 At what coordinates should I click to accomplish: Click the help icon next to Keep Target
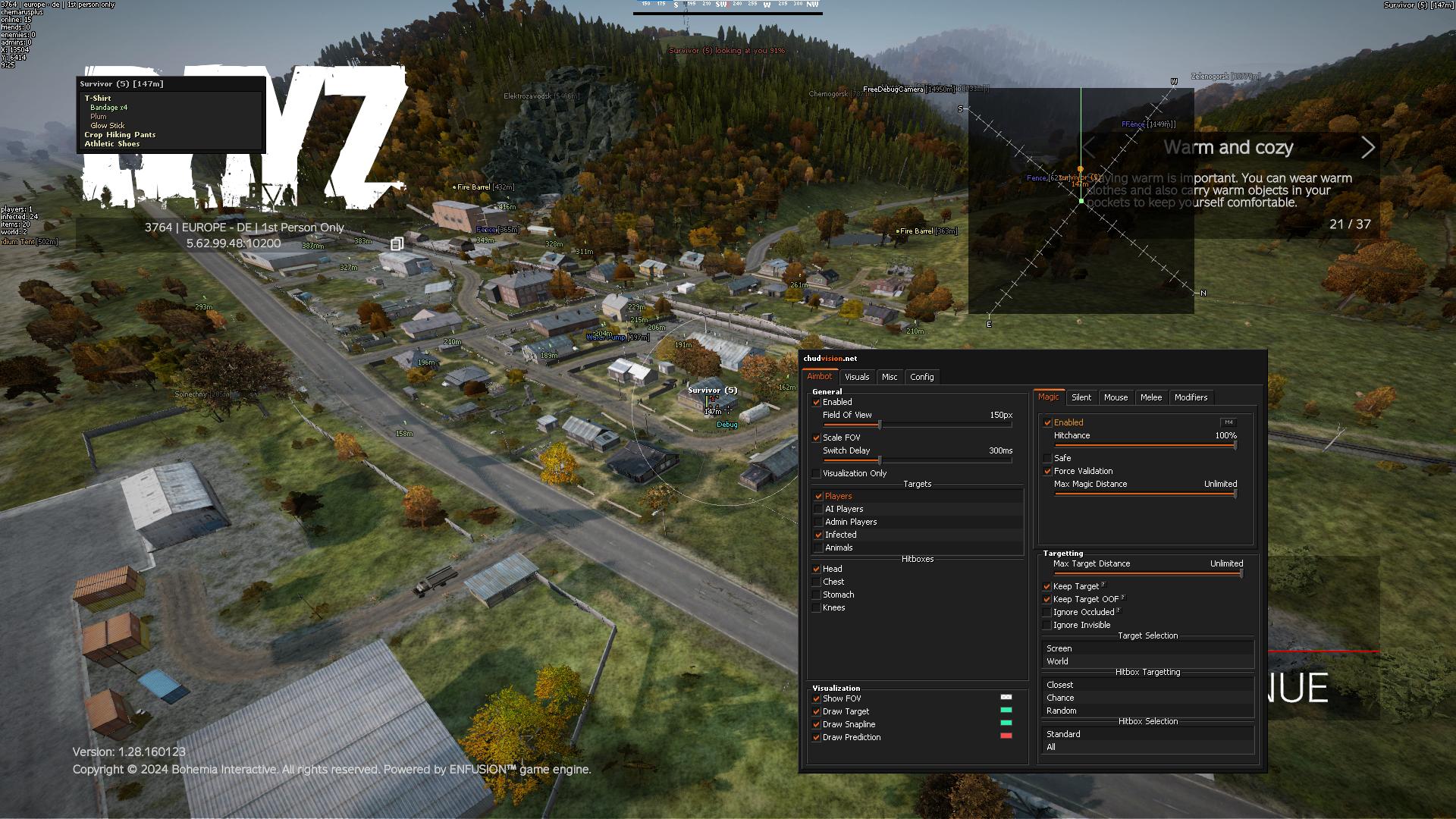1103,585
